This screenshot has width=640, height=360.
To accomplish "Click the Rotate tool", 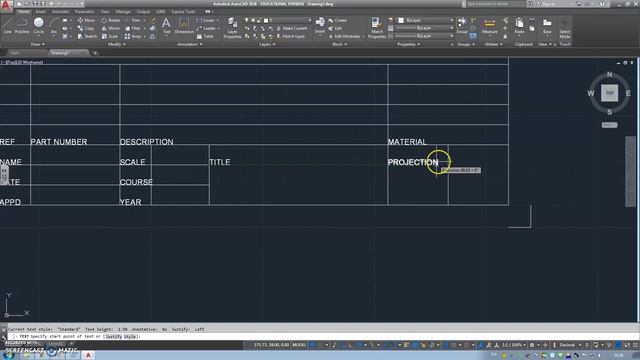I will (111, 20).
